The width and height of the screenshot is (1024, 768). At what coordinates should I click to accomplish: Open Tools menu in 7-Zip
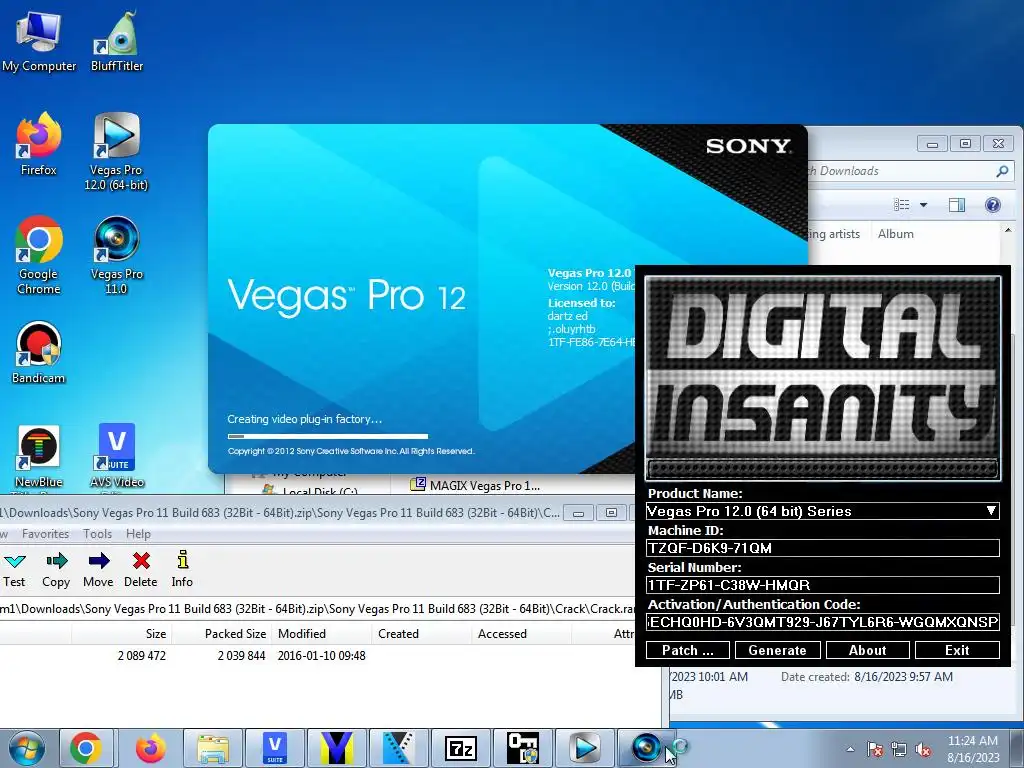click(97, 534)
